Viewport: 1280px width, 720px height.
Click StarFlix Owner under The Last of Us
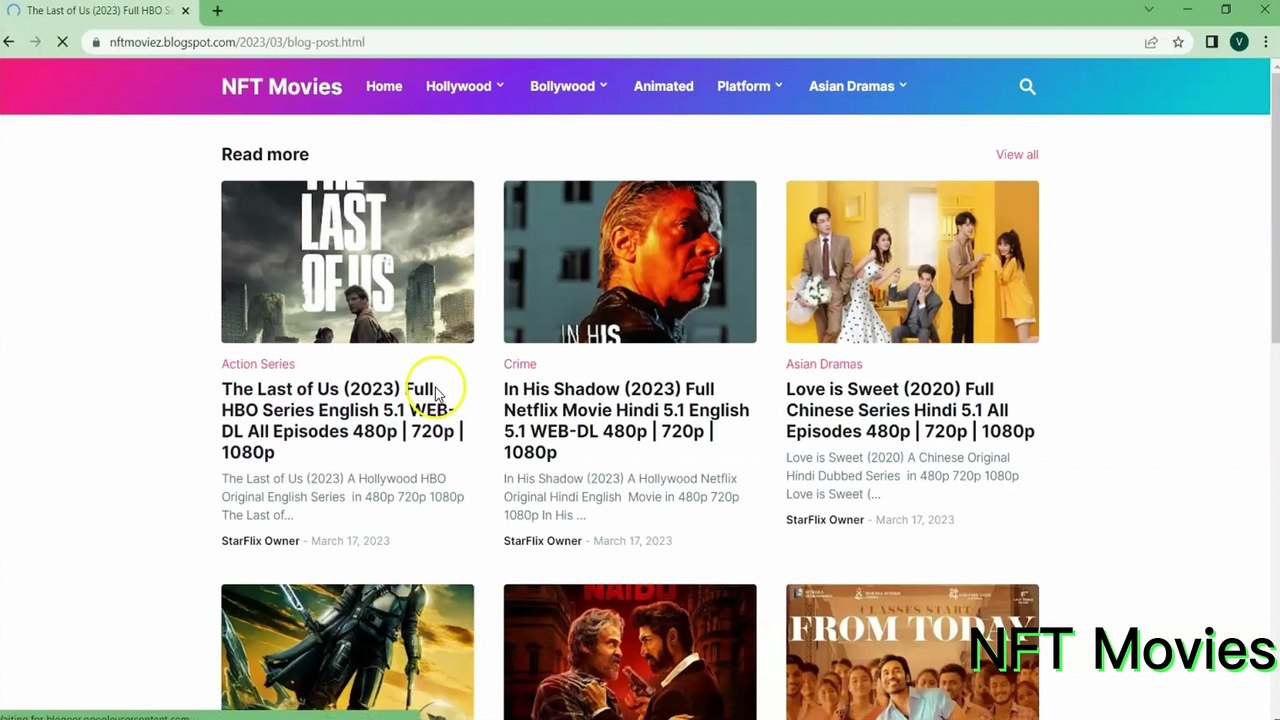click(x=260, y=541)
